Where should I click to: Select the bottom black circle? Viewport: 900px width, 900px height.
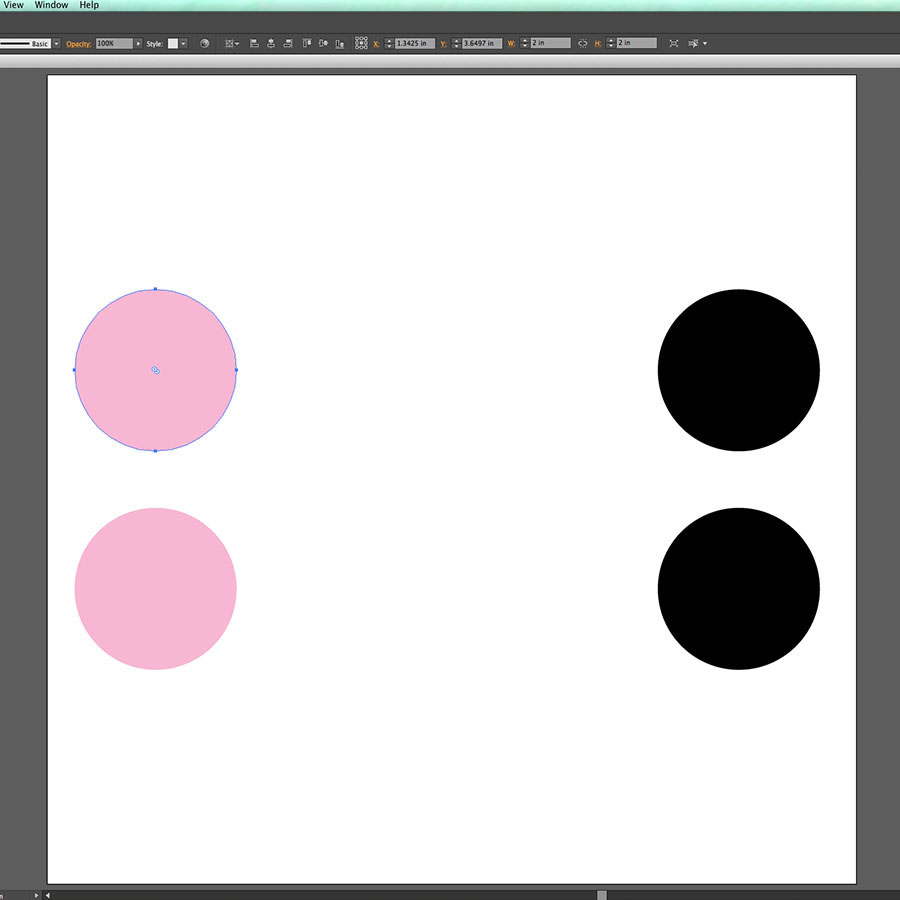(739, 588)
